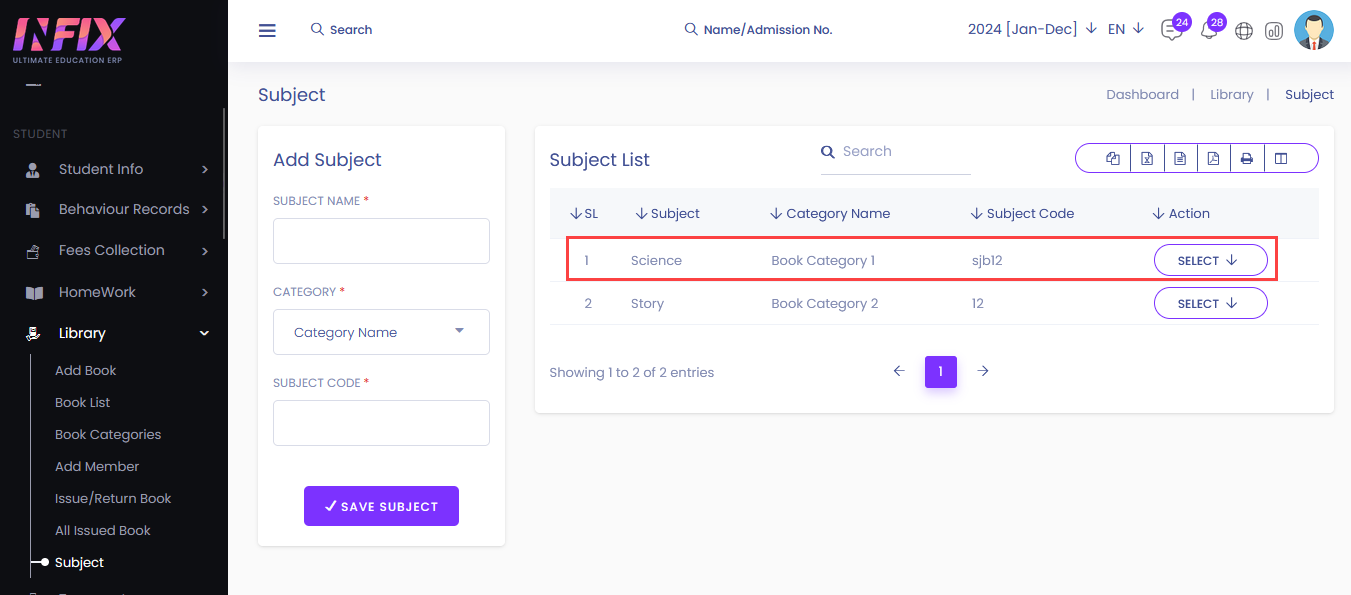Open the chat messages icon
The width and height of the screenshot is (1351, 595).
1171,30
